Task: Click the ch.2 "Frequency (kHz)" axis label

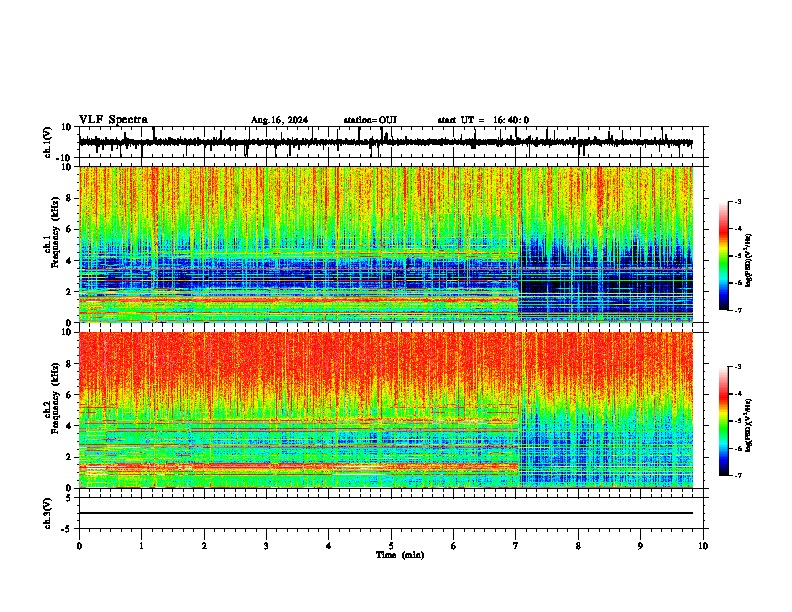Action: click(54, 398)
